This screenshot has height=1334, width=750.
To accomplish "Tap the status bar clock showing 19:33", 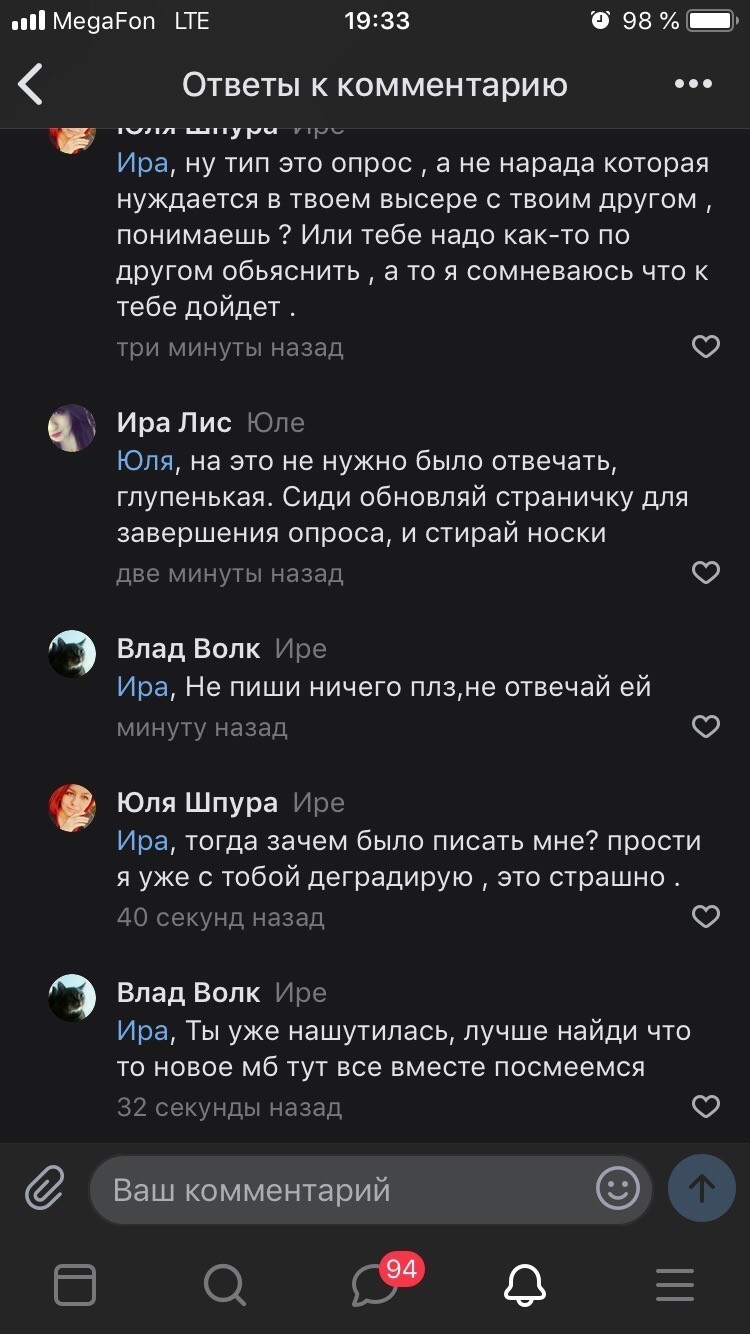I will (377, 18).
